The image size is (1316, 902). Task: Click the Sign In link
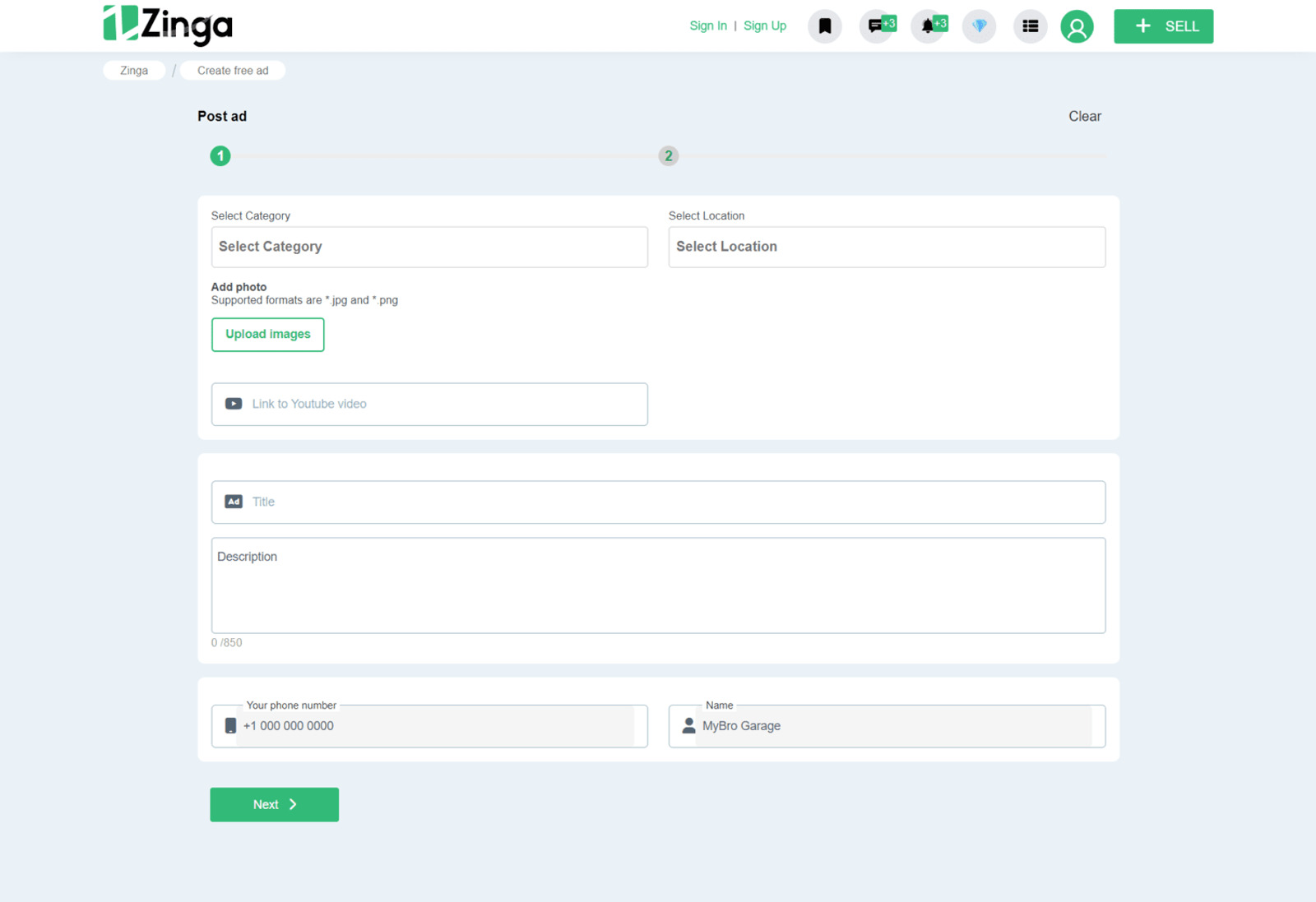pos(707,25)
